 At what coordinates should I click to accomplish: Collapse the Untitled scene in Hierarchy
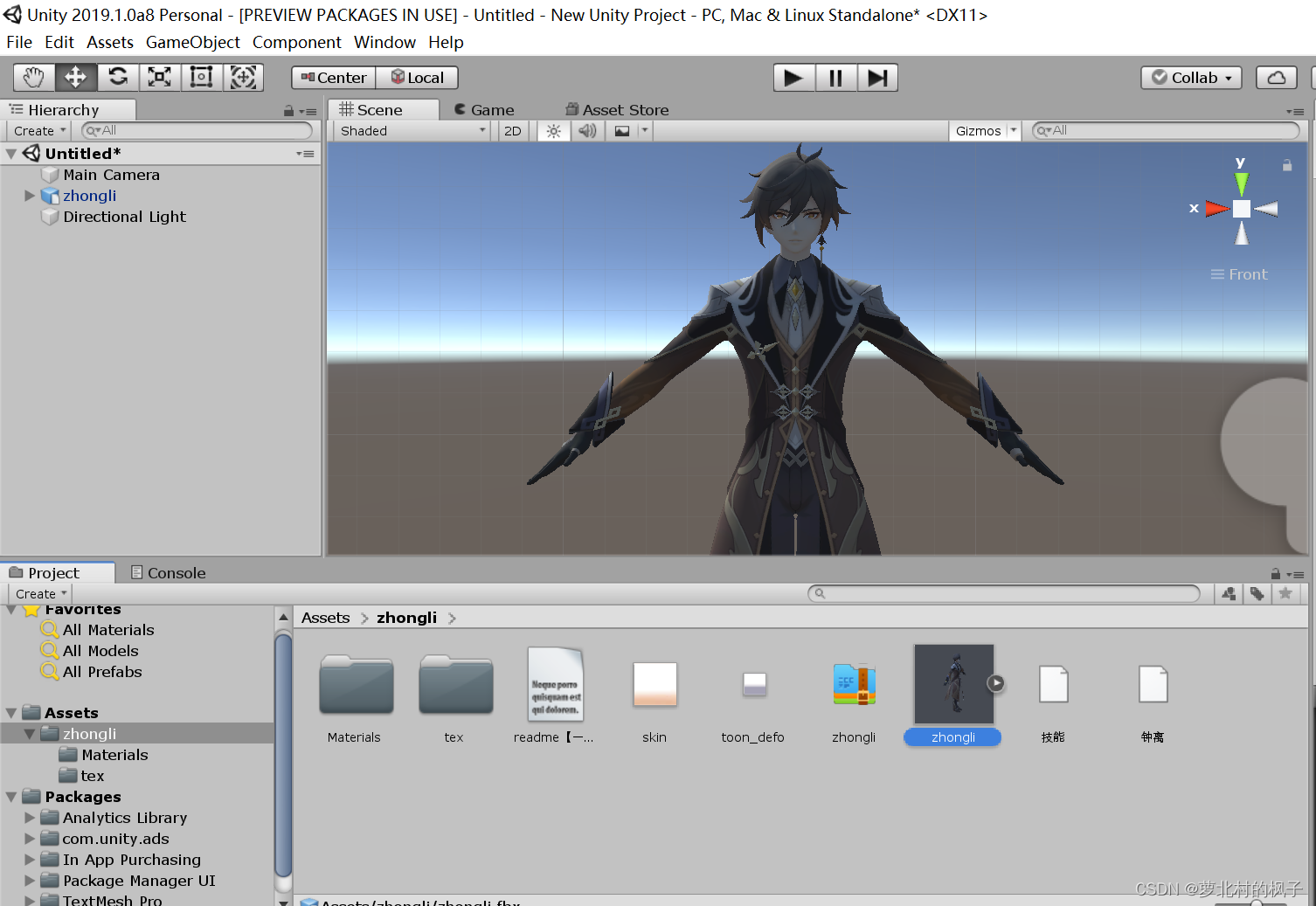(11, 154)
